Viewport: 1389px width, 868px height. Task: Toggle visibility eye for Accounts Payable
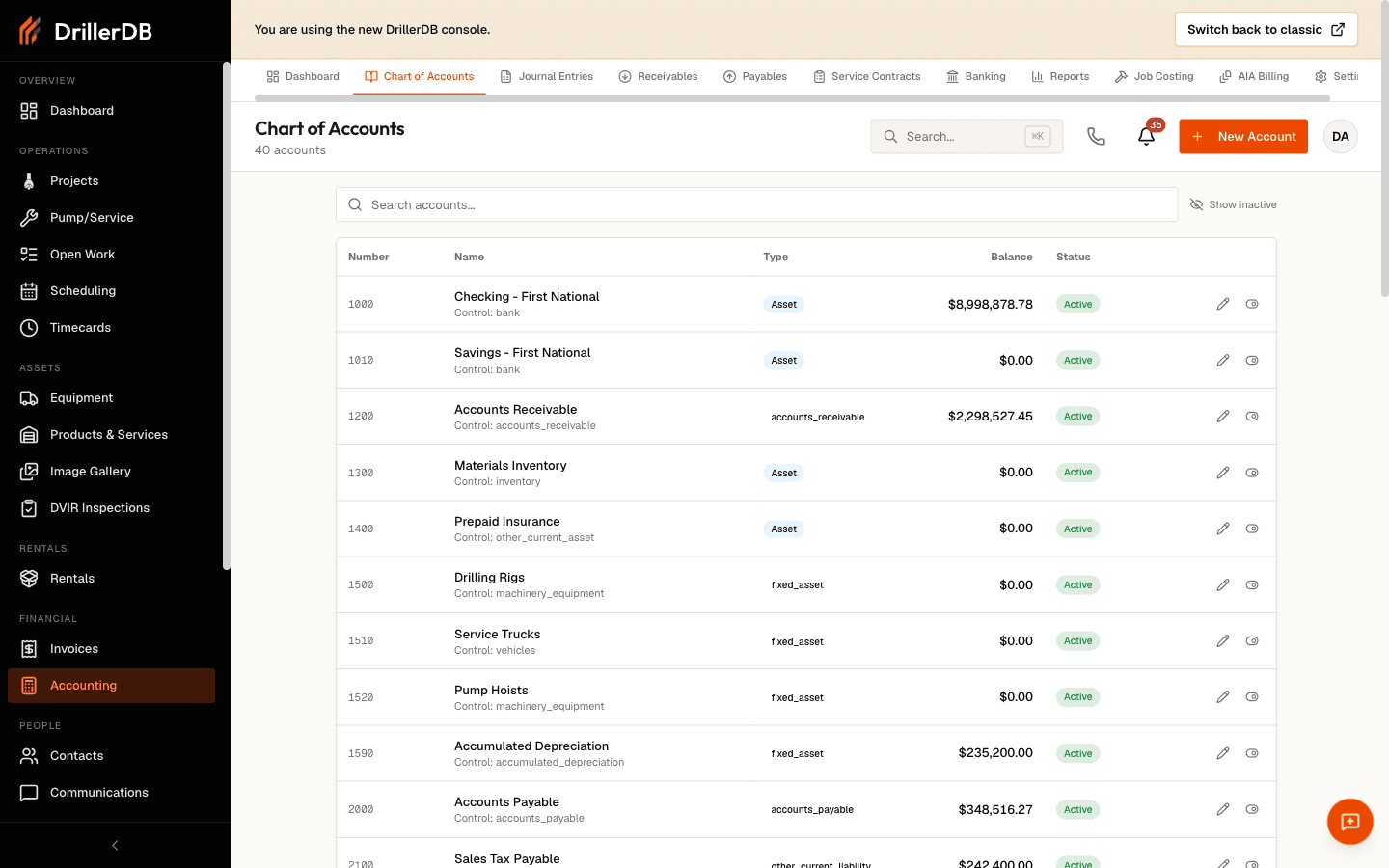(x=1252, y=809)
